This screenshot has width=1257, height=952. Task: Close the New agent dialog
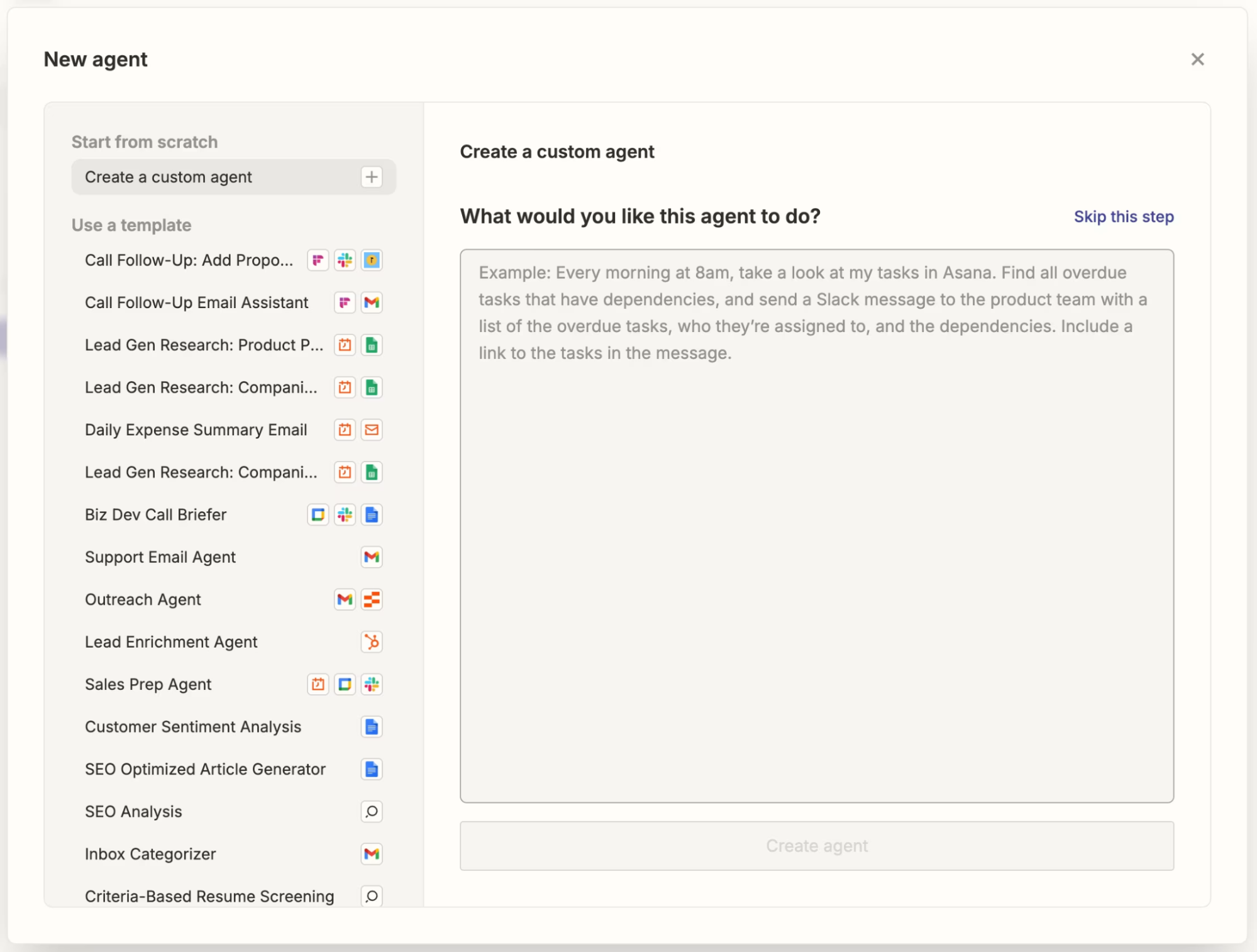[1197, 59]
